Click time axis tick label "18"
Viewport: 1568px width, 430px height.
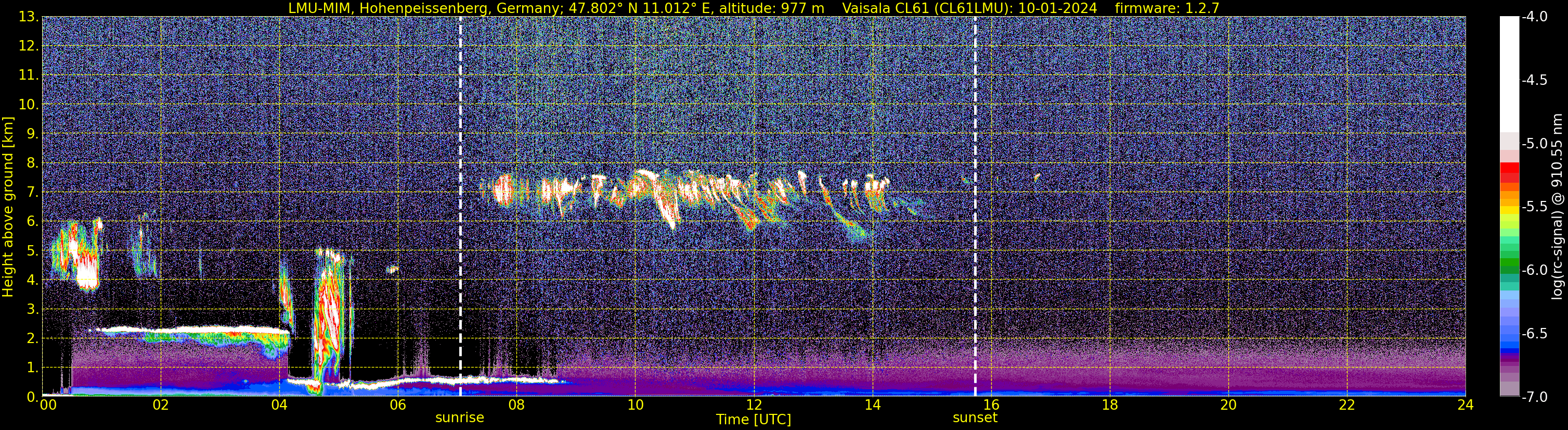[x=1110, y=405]
